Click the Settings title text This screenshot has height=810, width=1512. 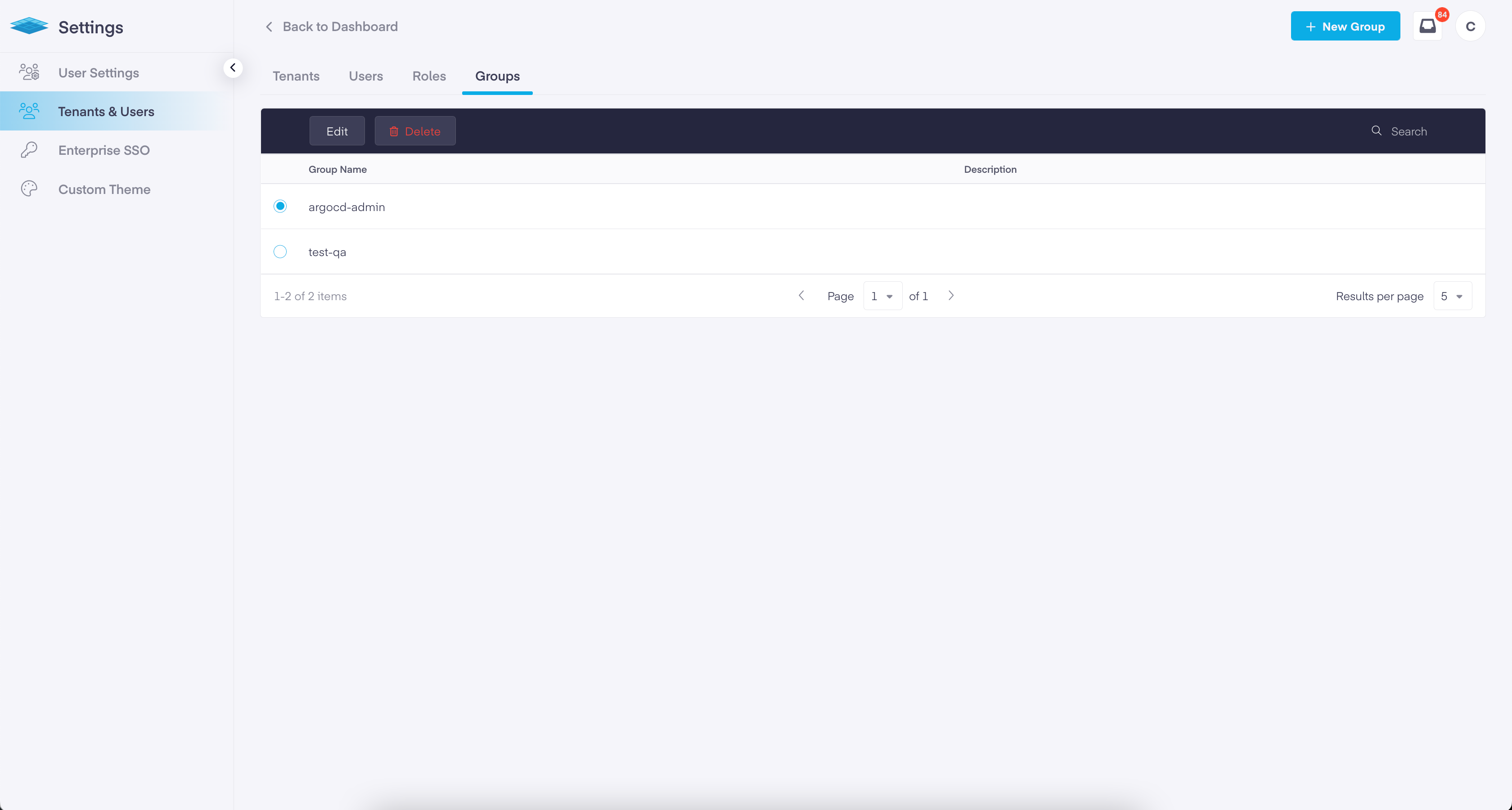coord(90,27)
